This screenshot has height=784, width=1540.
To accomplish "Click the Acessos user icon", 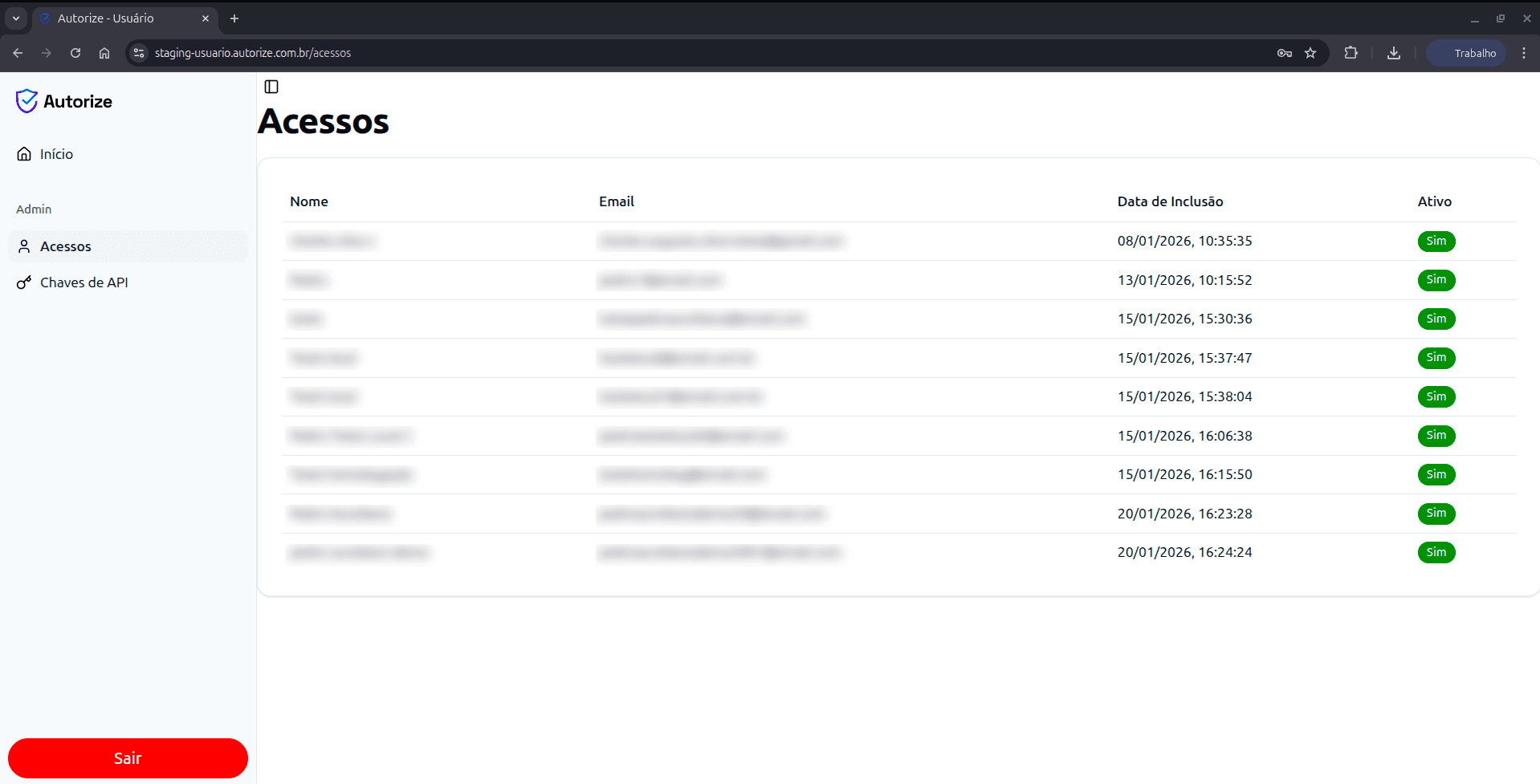I will click(x=24, y=246).
